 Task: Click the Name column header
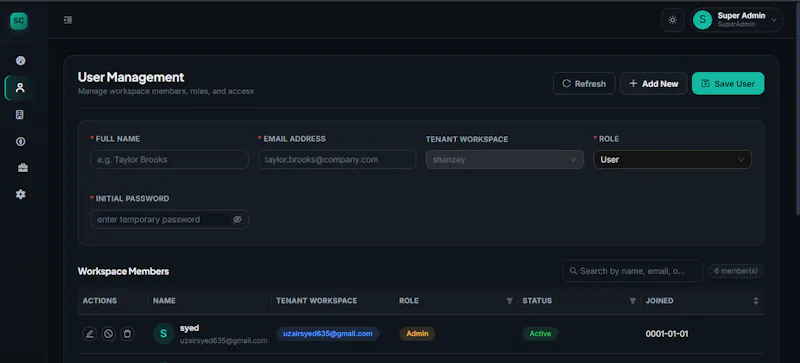164,301
